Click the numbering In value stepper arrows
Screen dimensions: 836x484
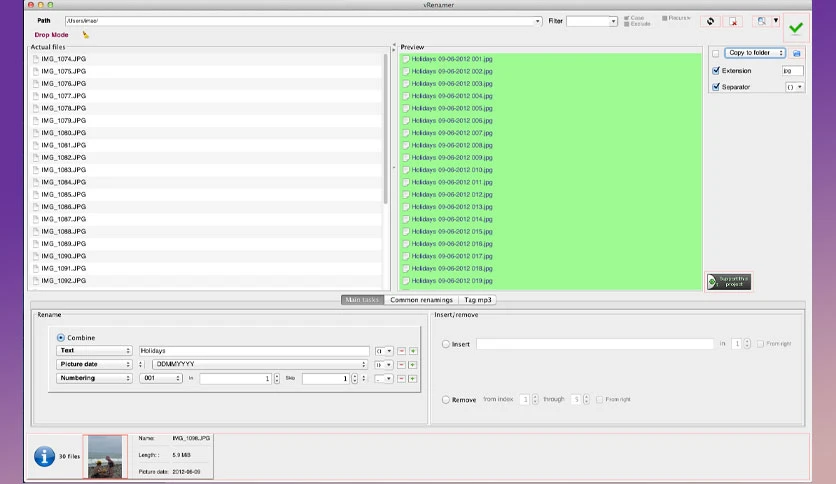pyautogui.click(x=277, y=378)
